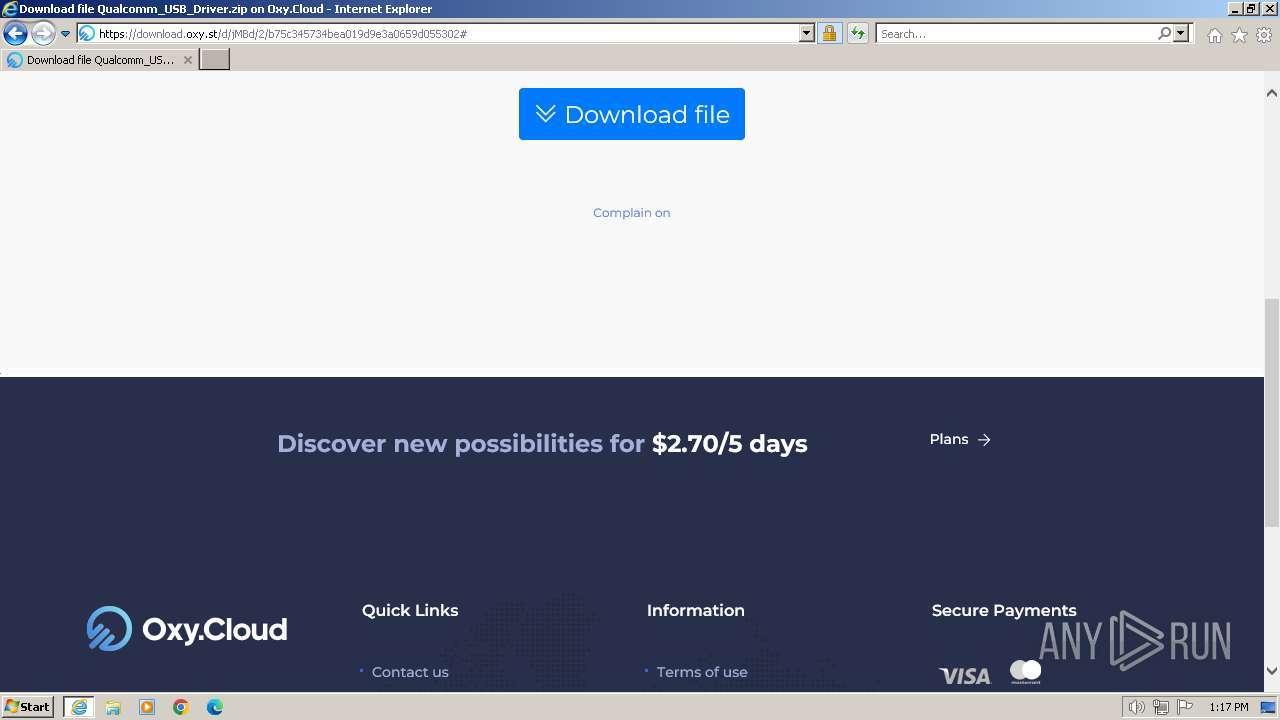
Task: Click the blue Download file button
Action: pyautogui.click(x=632, y=114)
